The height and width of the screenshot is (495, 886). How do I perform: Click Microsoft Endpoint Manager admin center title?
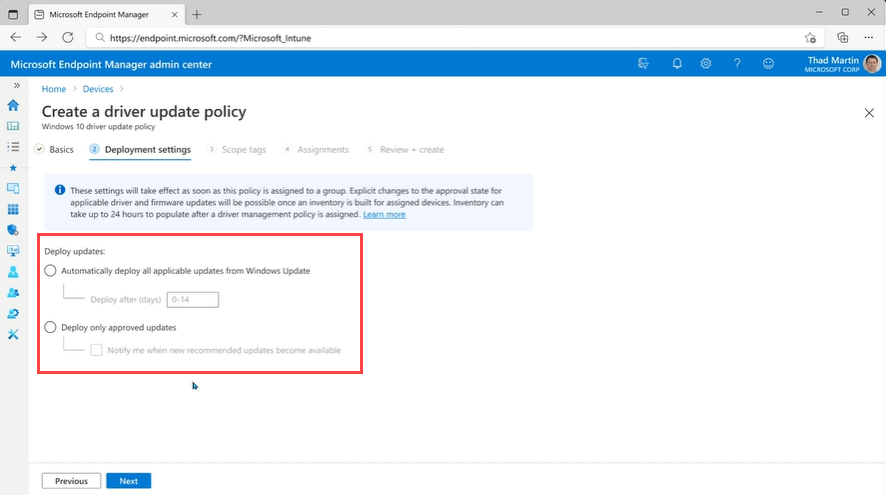coord(111,64)
